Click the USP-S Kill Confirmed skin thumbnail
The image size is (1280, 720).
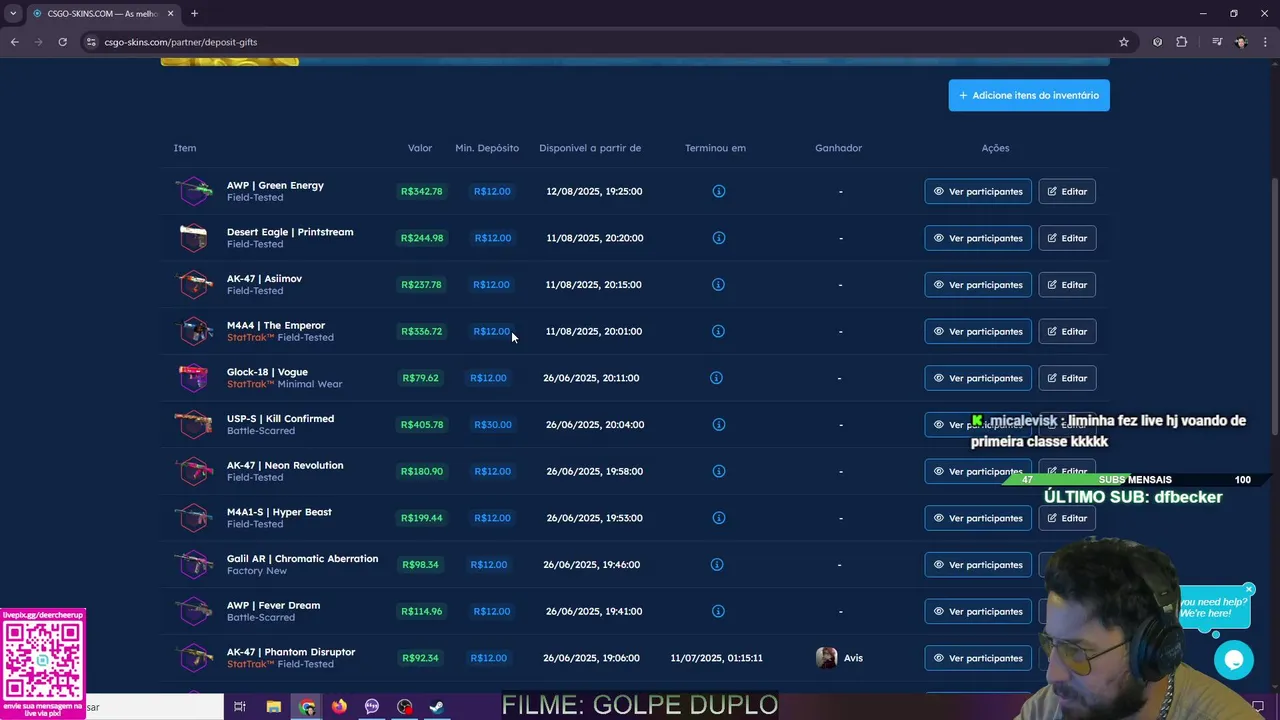pos(193,425)
